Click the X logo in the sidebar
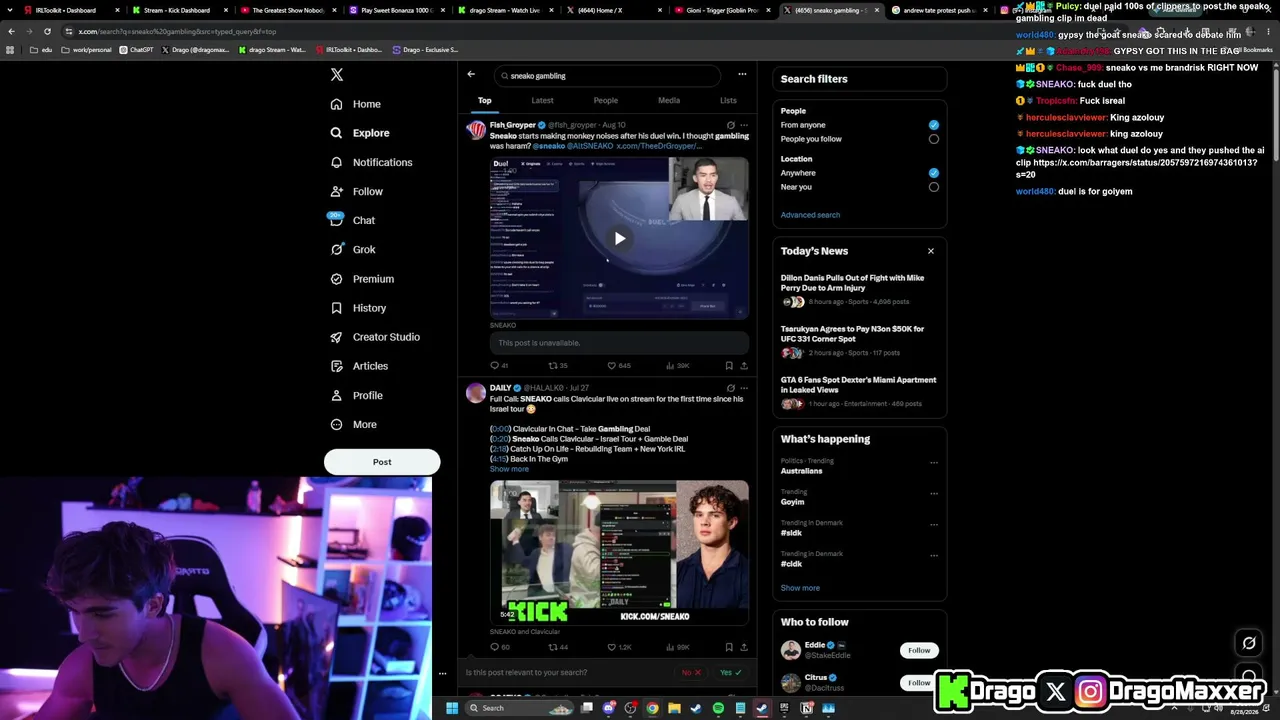1280x720 pixels. (337, 75)
